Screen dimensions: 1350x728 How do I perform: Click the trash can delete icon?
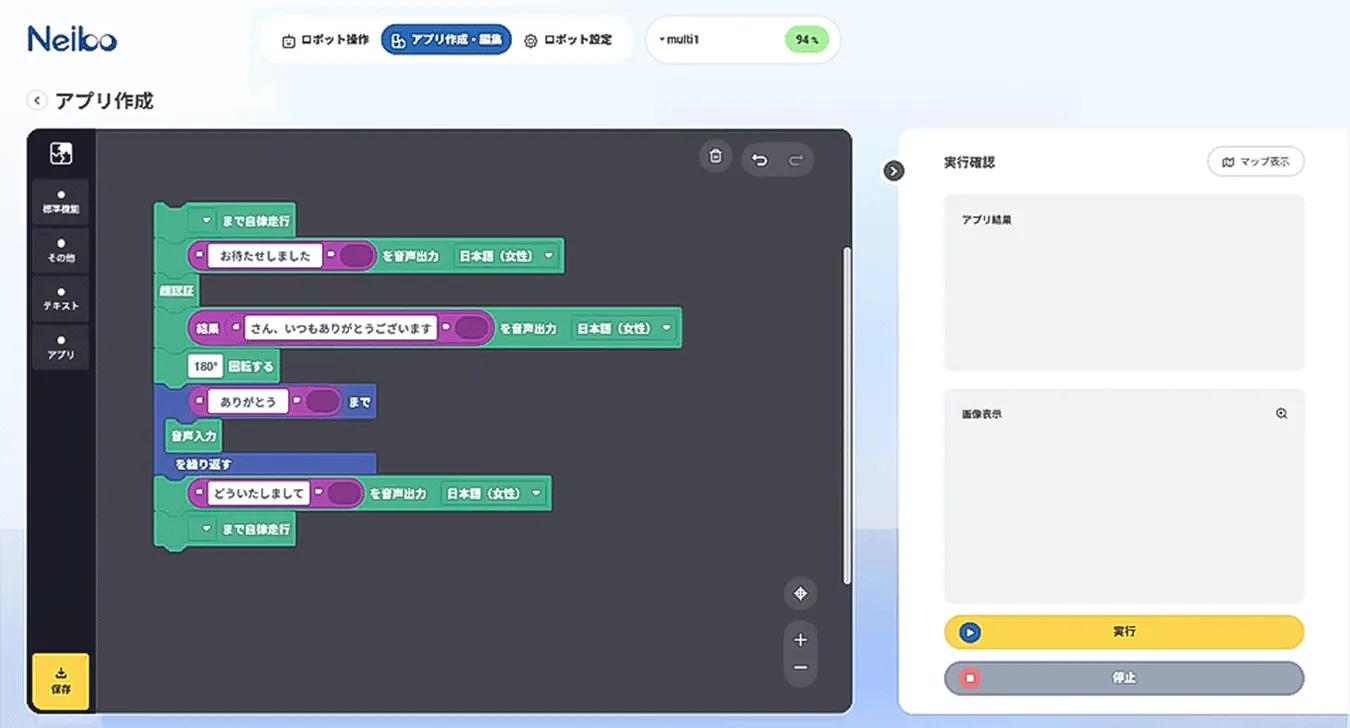[715, 156]
